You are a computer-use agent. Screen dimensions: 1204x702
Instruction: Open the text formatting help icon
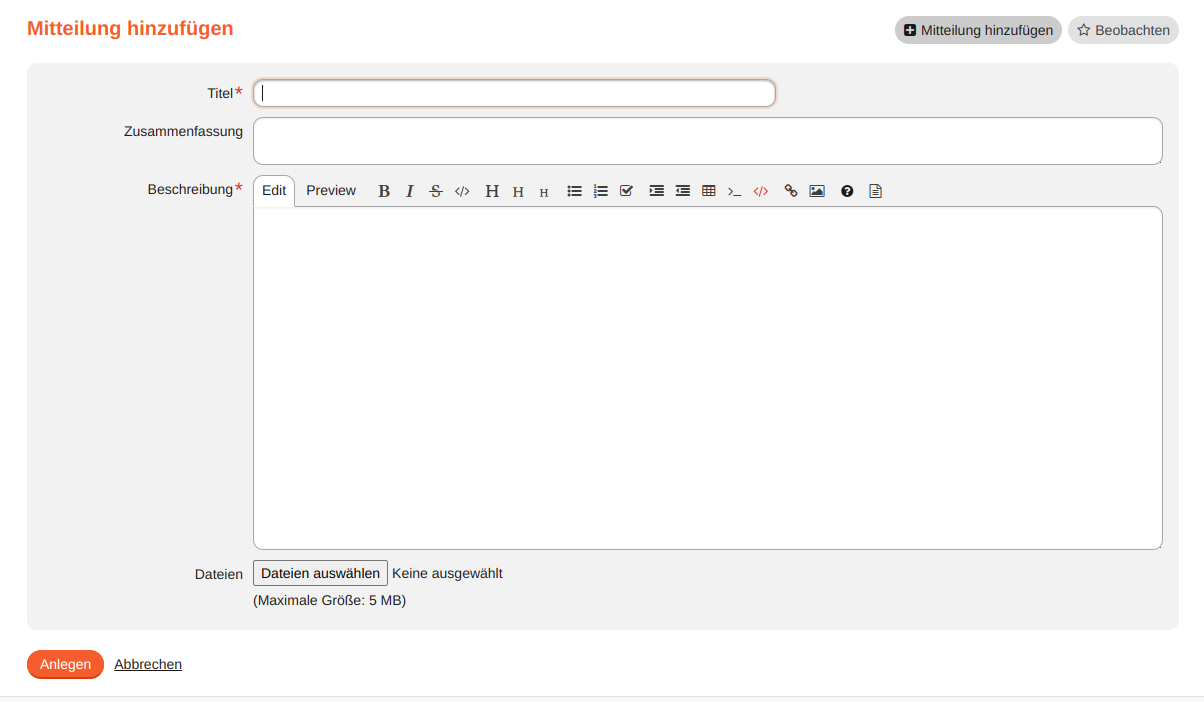[847, 191]
